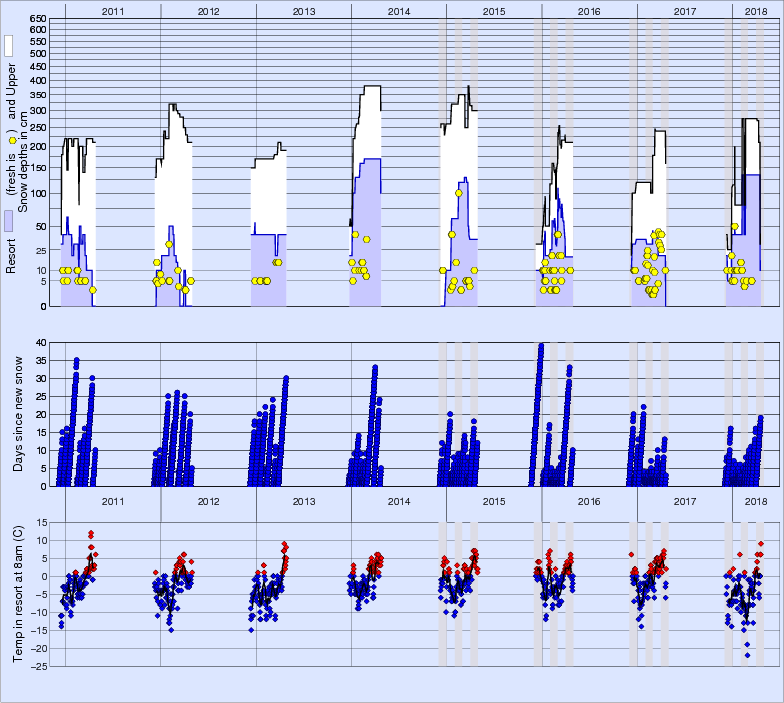Click the white Upper snow depth legend swatch
The image size is (784, 703).
click(x=8, y=46)
